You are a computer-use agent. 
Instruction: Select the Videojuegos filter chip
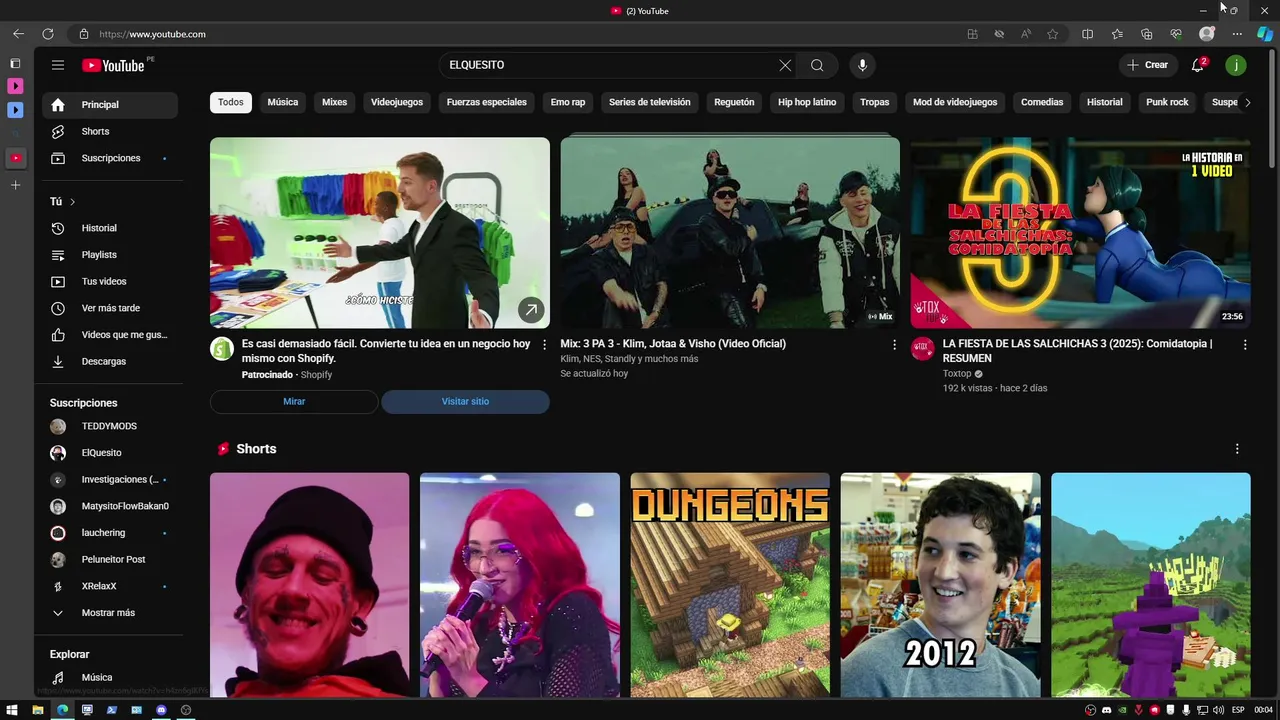397,102
